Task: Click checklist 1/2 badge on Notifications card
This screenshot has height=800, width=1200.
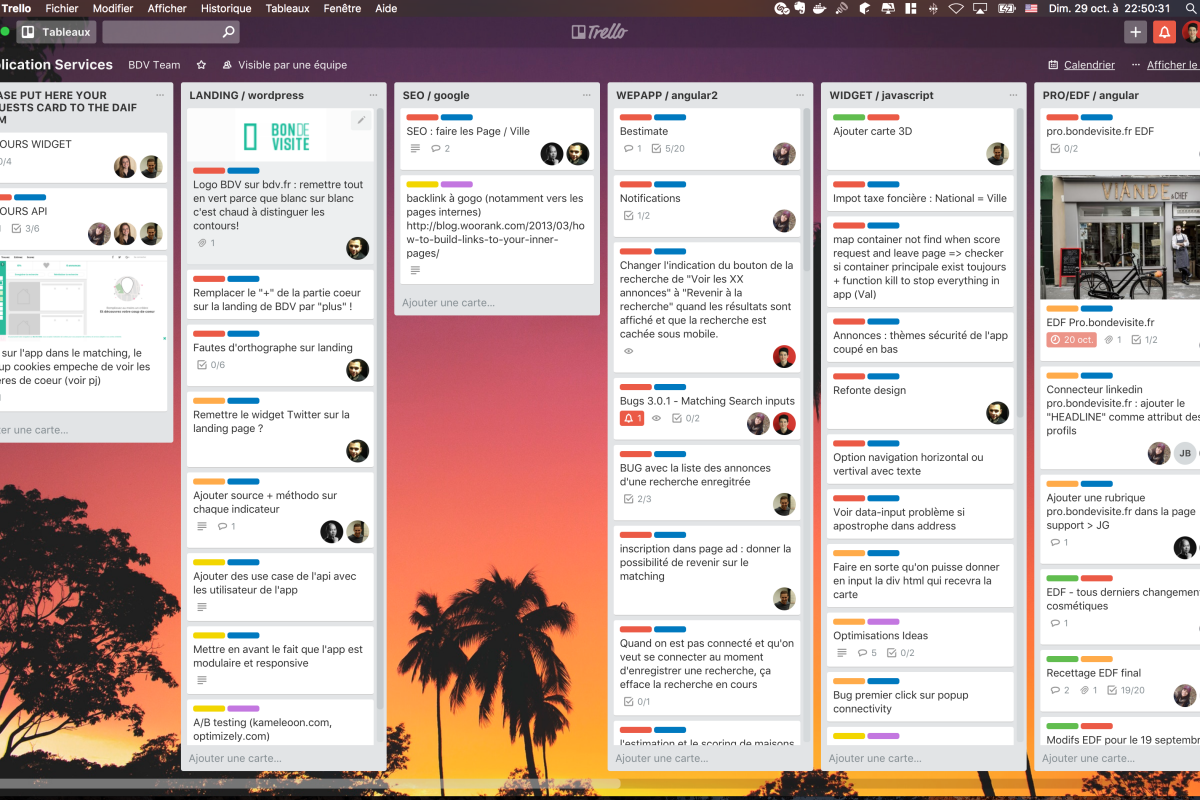Action: [x=637, y=216]
